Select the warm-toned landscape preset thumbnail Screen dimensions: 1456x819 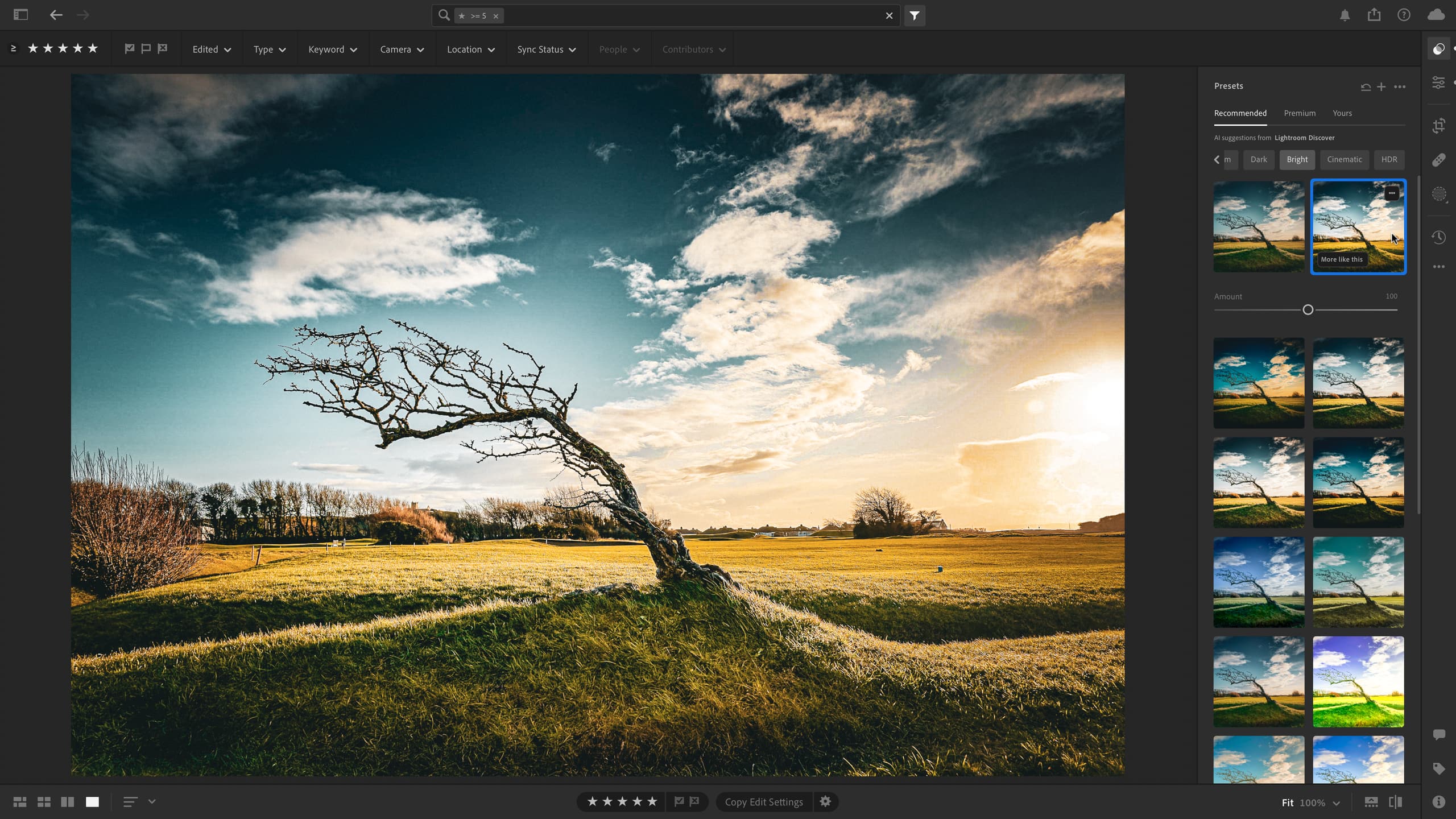tap(1358, 226)
